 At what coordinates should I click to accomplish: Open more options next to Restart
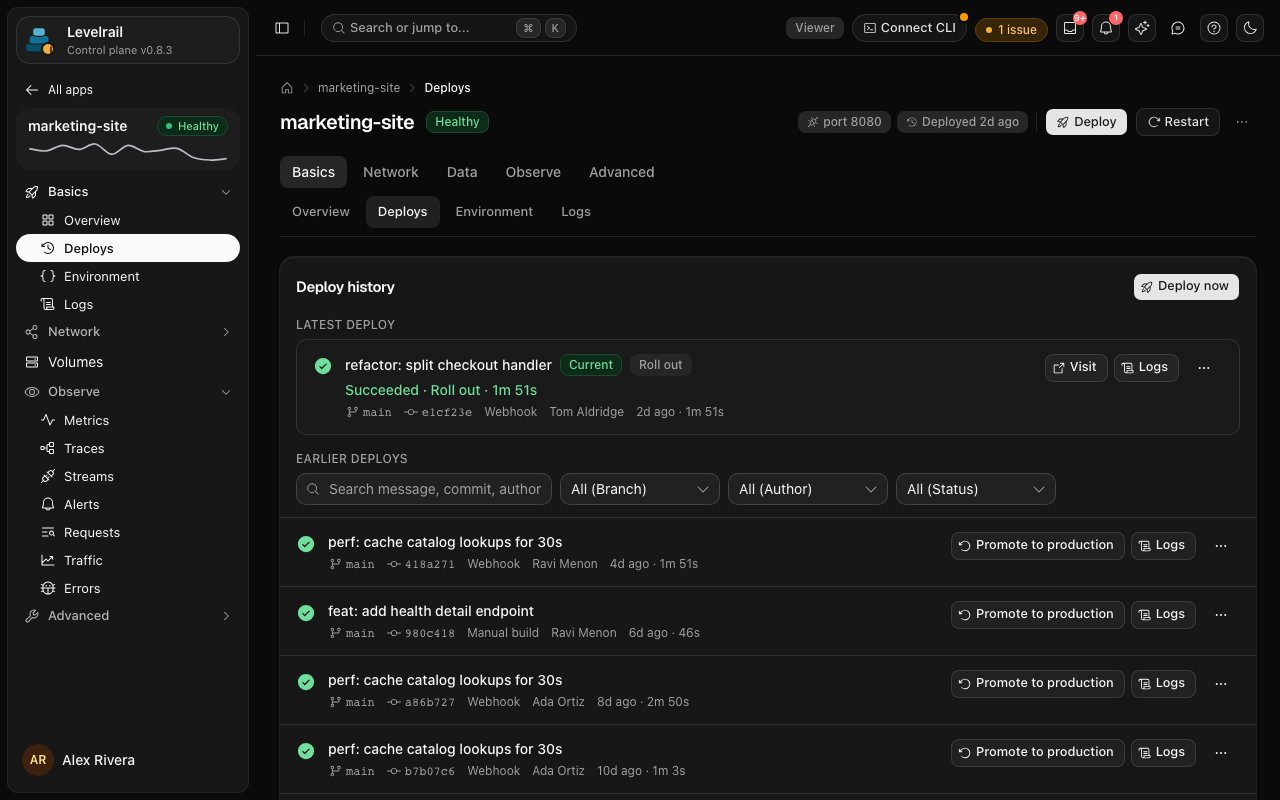1242,122
